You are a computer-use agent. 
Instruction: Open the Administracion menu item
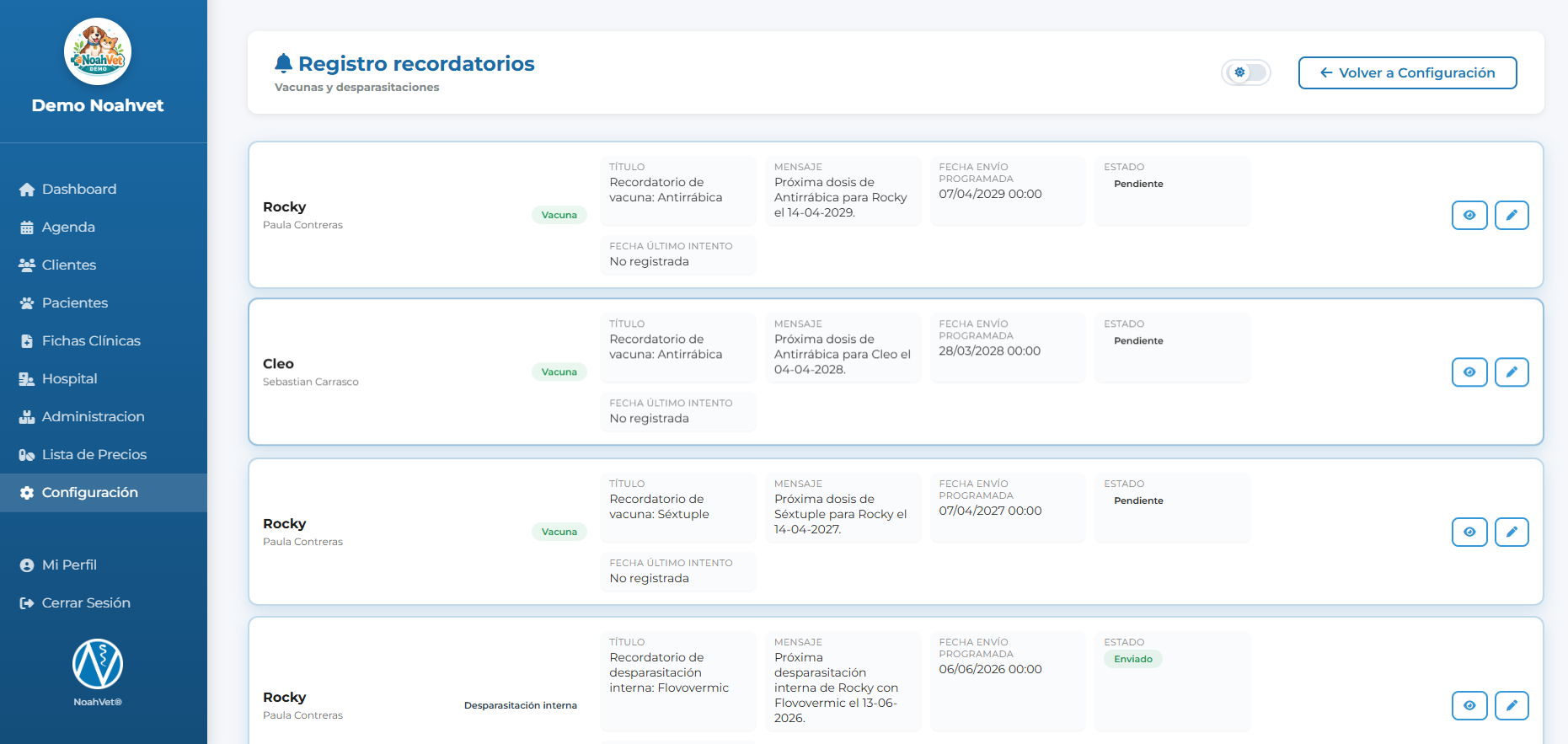click(104, 417)
